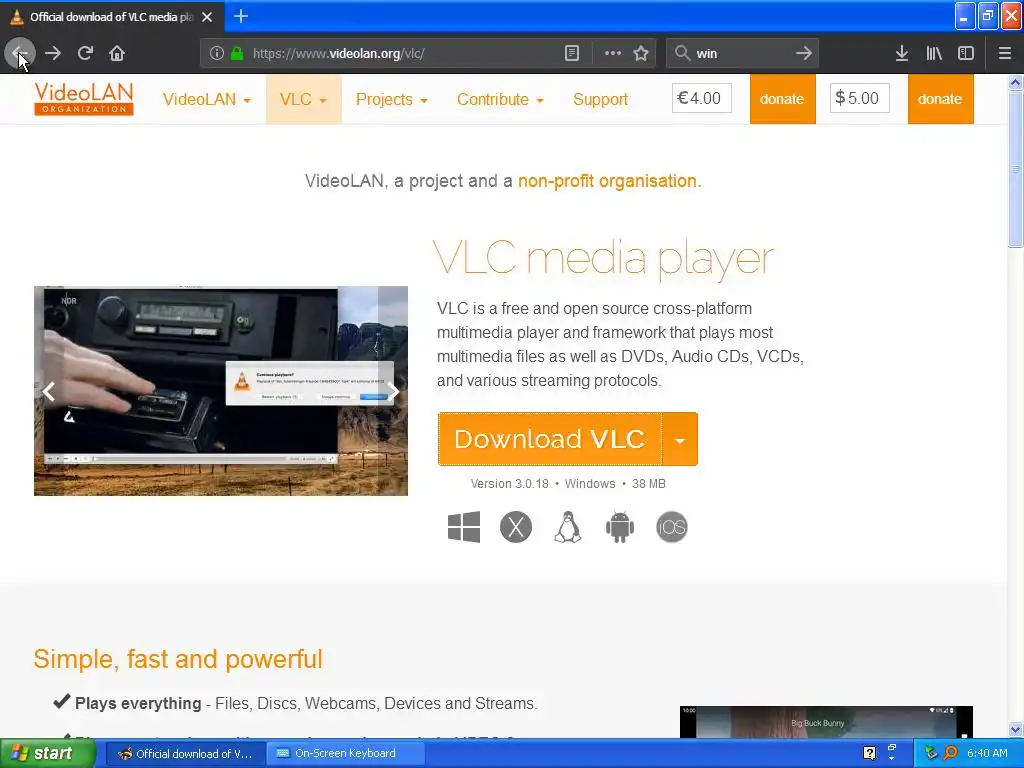Image resolution: width=1024 pixels, height=768 pixels.
Task: Expand the Projects navigation dropdown
Action: [391, 99]
